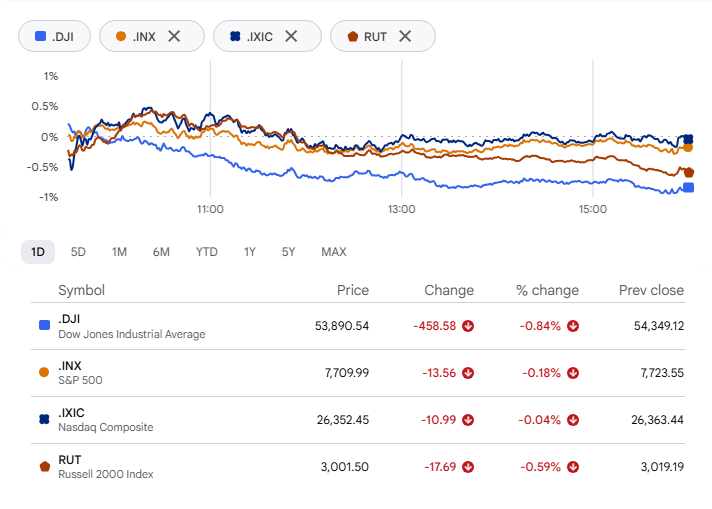Click down arrow next to -17.69 change
Viewport: 712px width, 509px height.
[468, 467]
